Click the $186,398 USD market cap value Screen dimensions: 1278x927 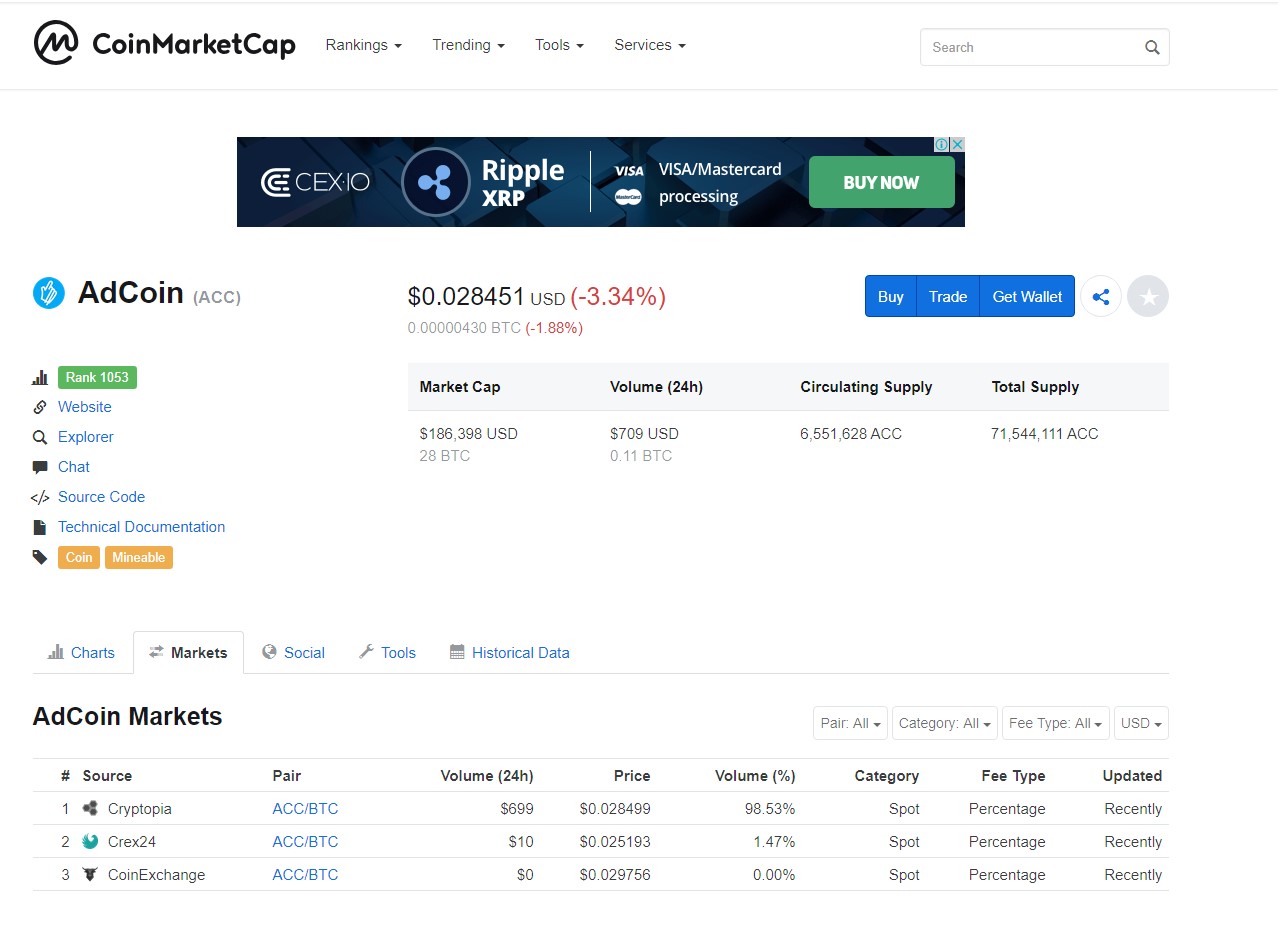(x=468, y=433)
